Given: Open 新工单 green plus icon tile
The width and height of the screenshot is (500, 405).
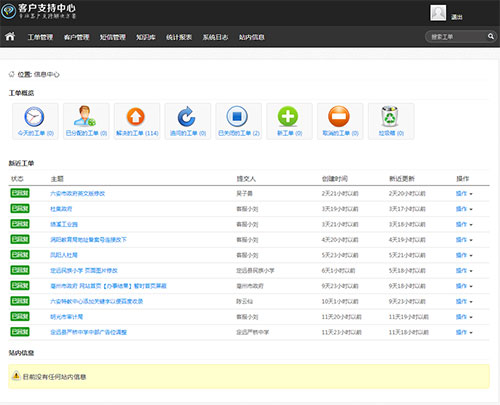Looking at the screenshot, I should pos(289,121).
